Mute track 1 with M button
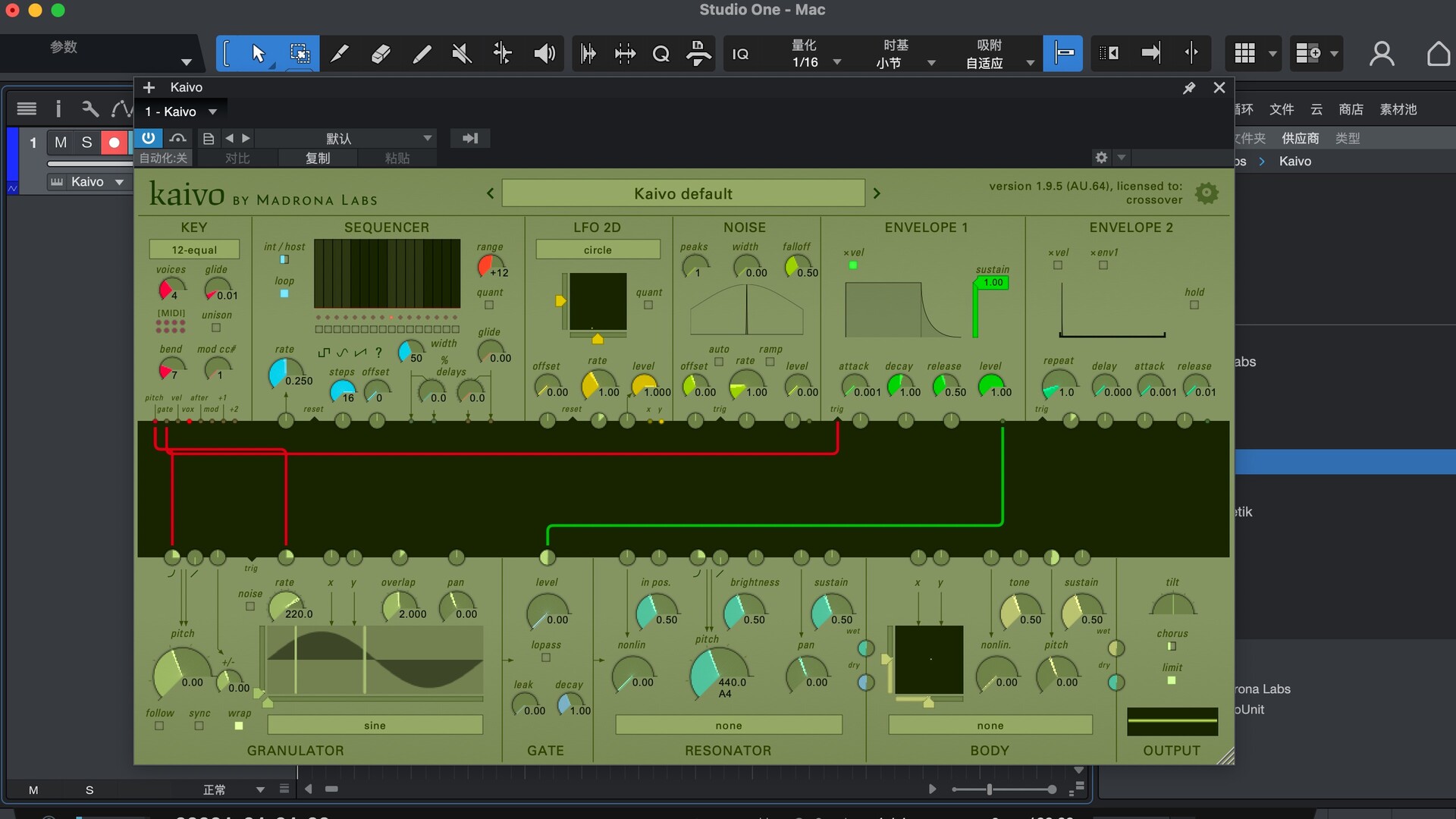Image resolution: width=1456 pixels, height=819 pixels. (61, 143)
